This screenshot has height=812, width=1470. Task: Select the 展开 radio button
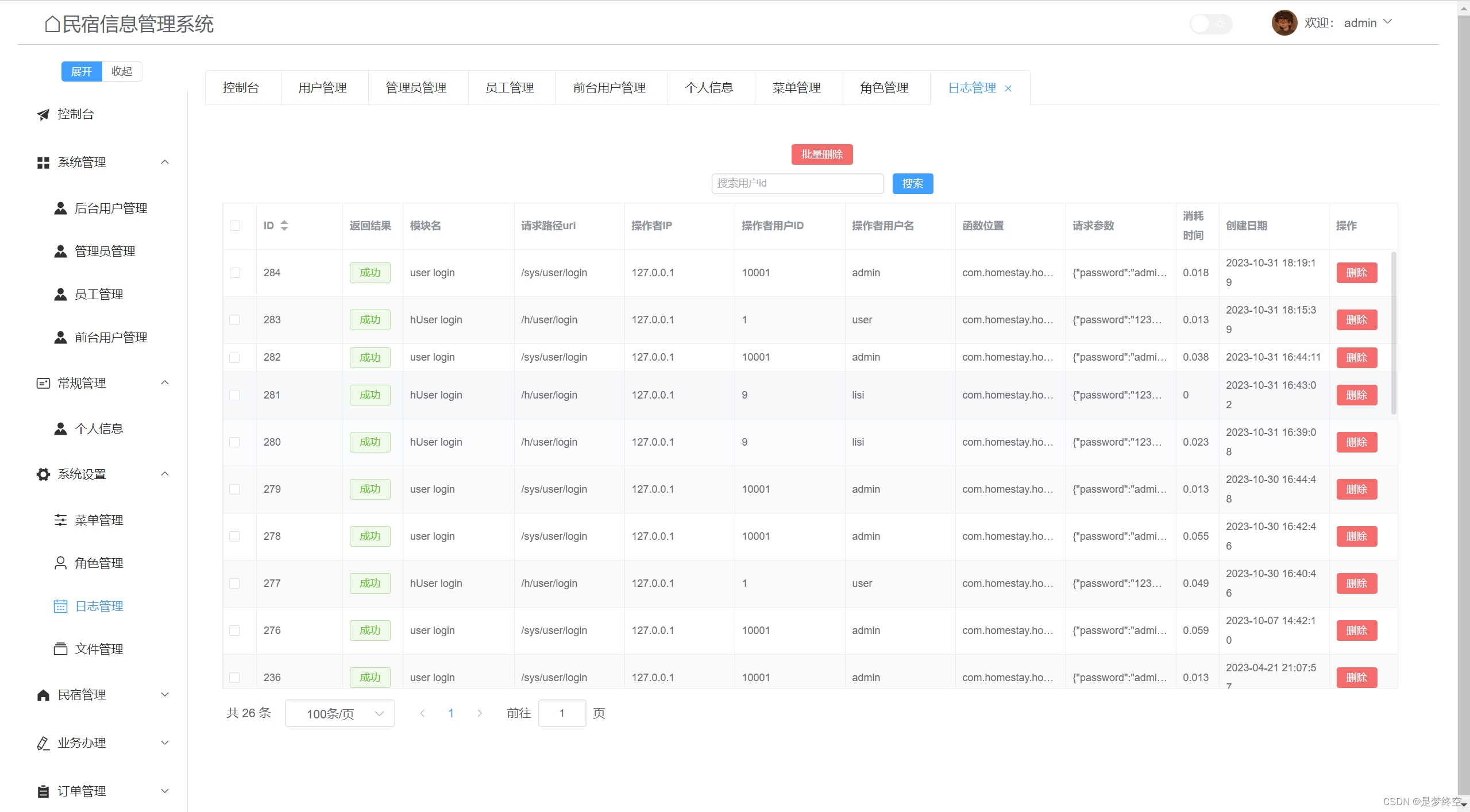pos(82,71)
